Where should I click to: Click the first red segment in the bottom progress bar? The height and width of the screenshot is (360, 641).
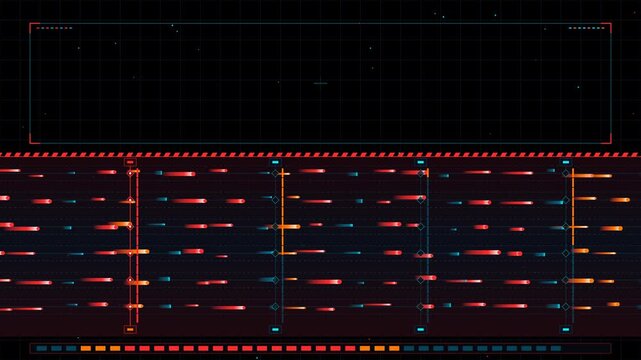tap(130, 349)
